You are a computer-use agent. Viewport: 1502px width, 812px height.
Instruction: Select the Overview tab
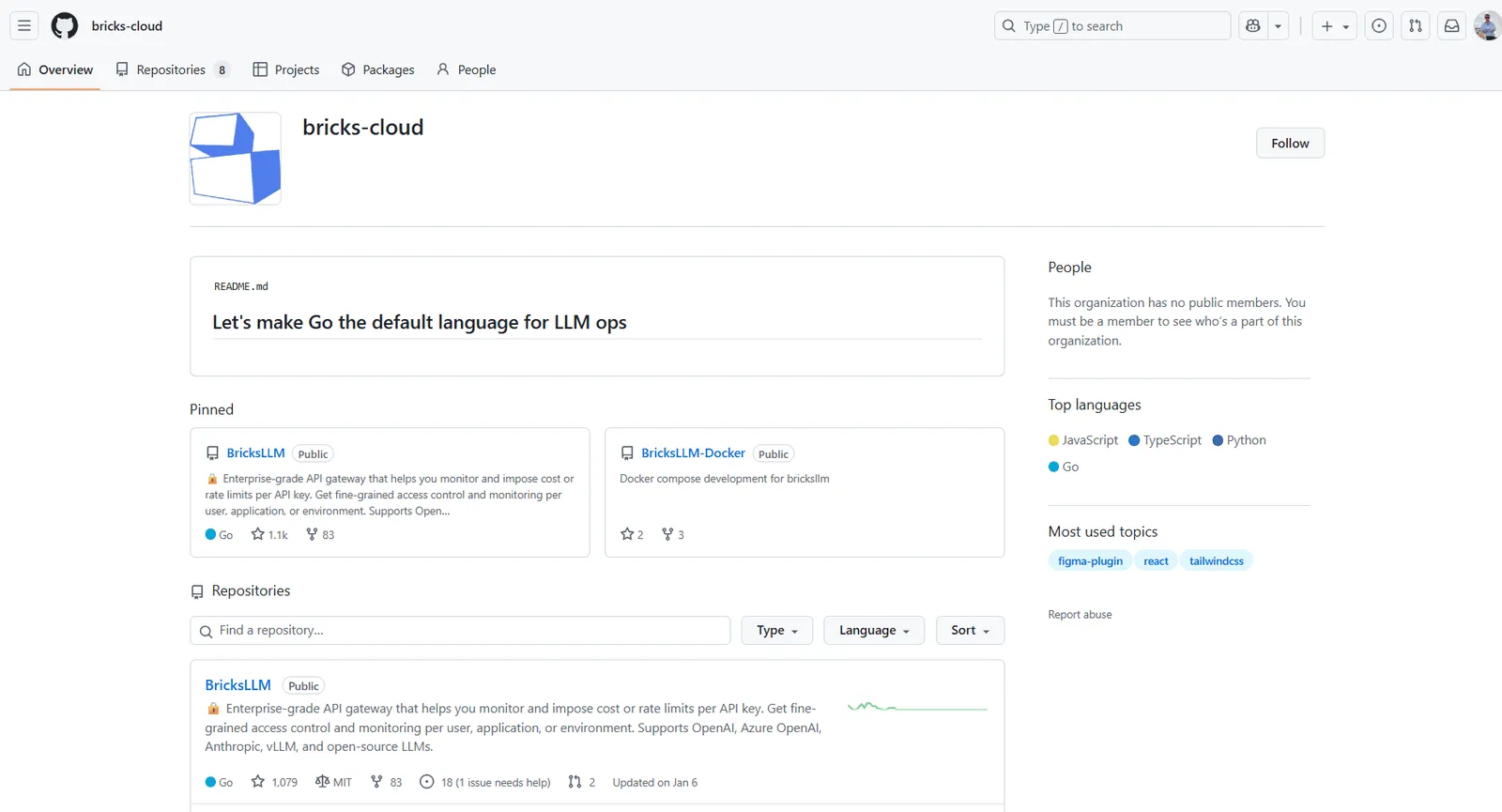(x=55, y=69)
